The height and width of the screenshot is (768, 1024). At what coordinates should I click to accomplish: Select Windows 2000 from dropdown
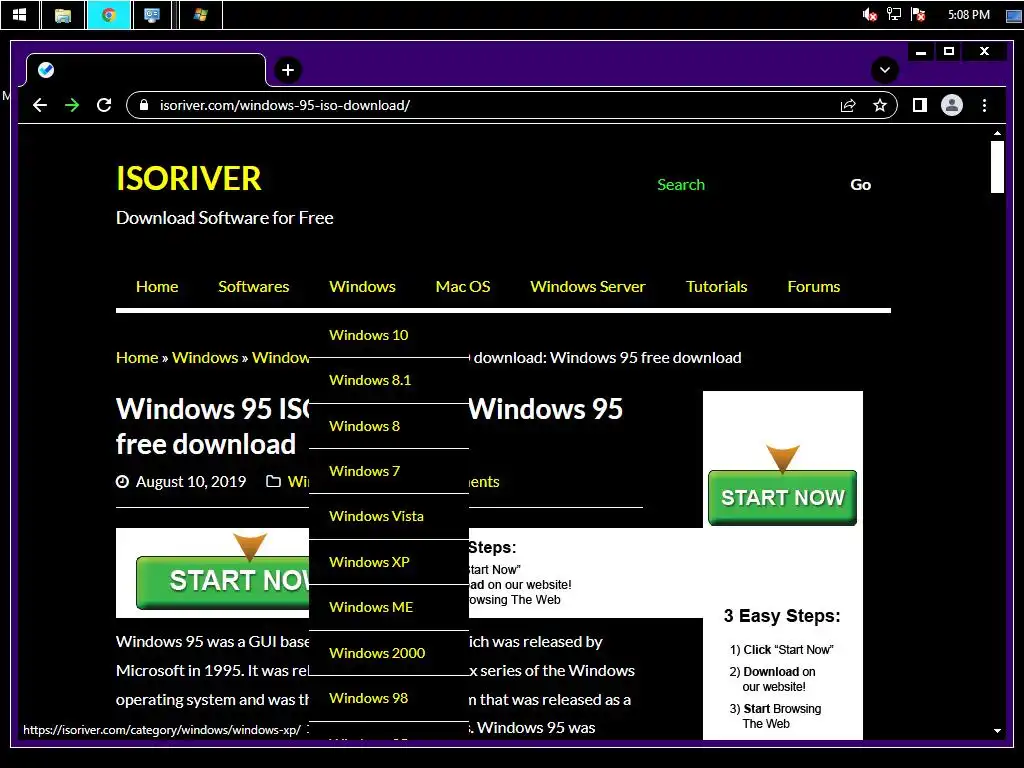(389, 652)
